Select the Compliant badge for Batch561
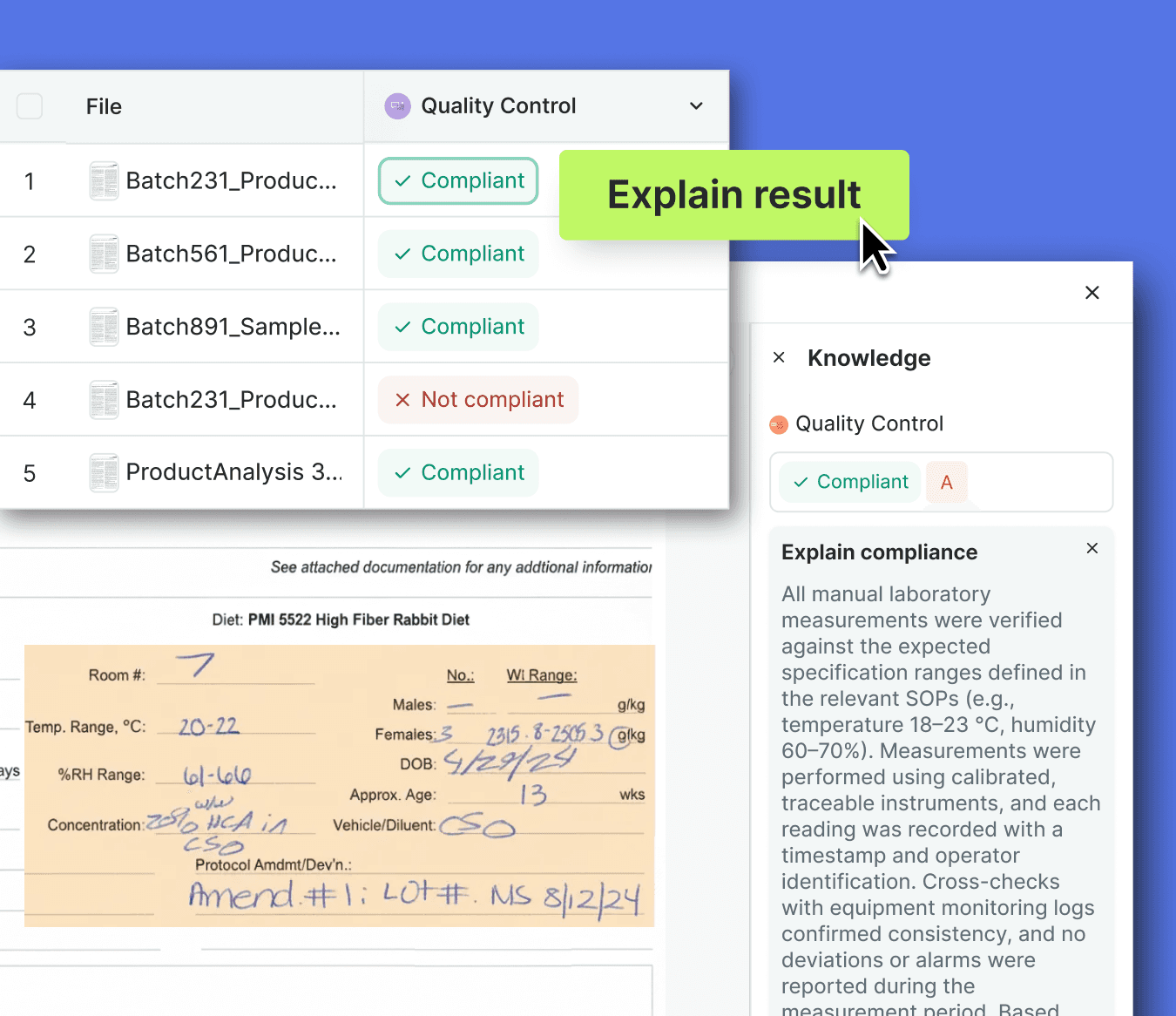The image size is (1176, 1016). (x=458, y=254)
